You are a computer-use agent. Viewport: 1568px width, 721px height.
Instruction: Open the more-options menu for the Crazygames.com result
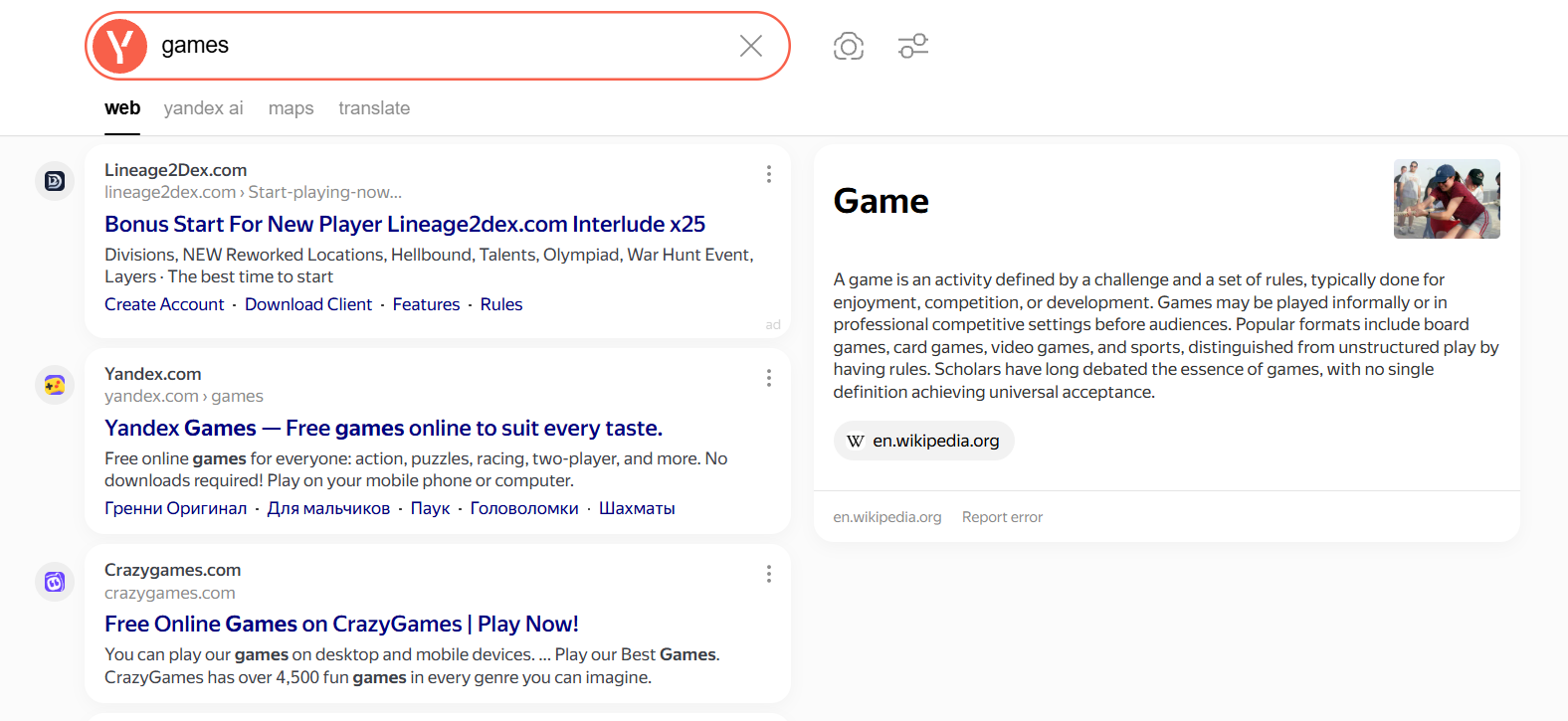point(769,574)
